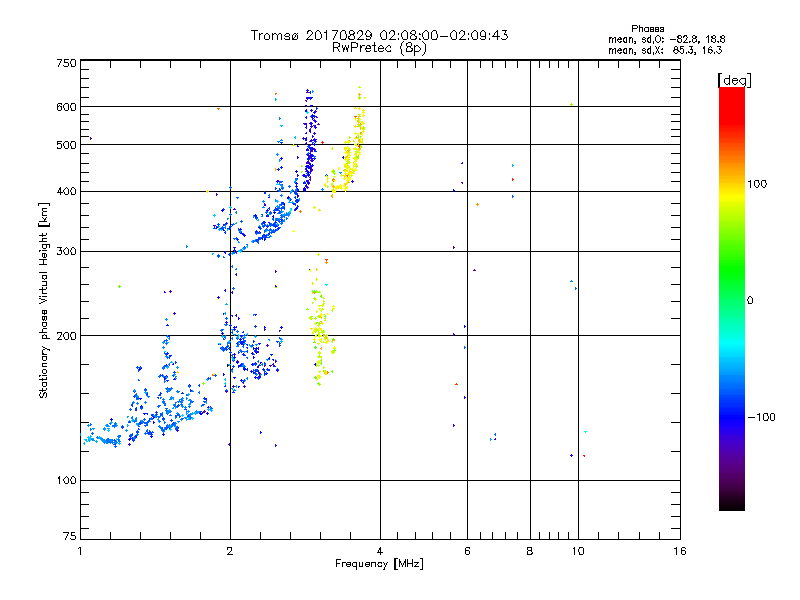Screen dimensions: 800x600
Task: Click the y-axis tick label "200"
Action: [67, 336]
